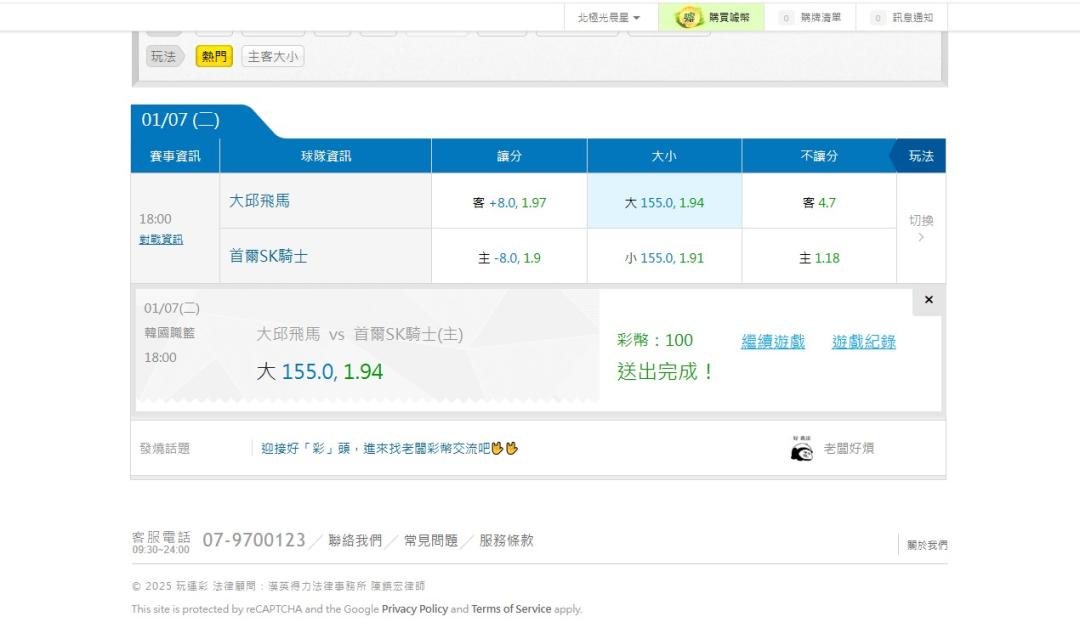Click the 彩幣：100 amount text

(655, 340)
